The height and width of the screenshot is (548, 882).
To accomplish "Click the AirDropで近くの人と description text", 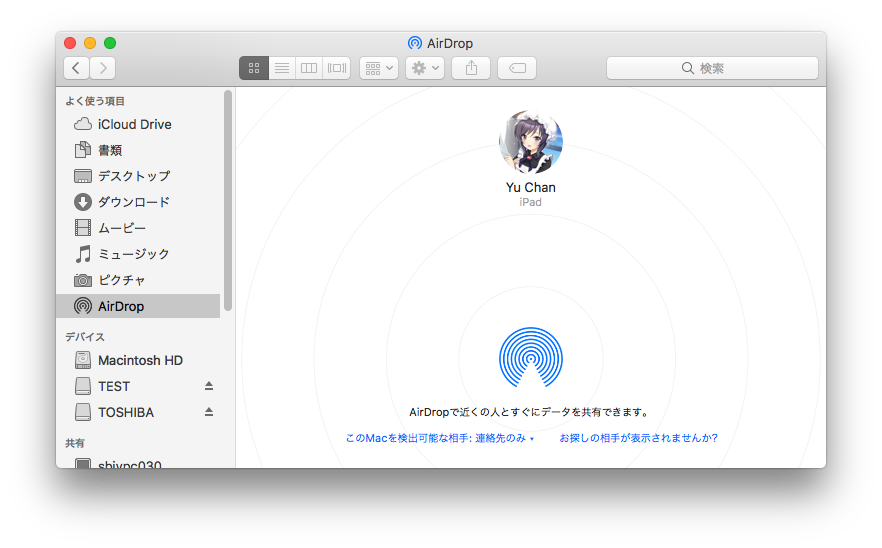I will 529,412.
